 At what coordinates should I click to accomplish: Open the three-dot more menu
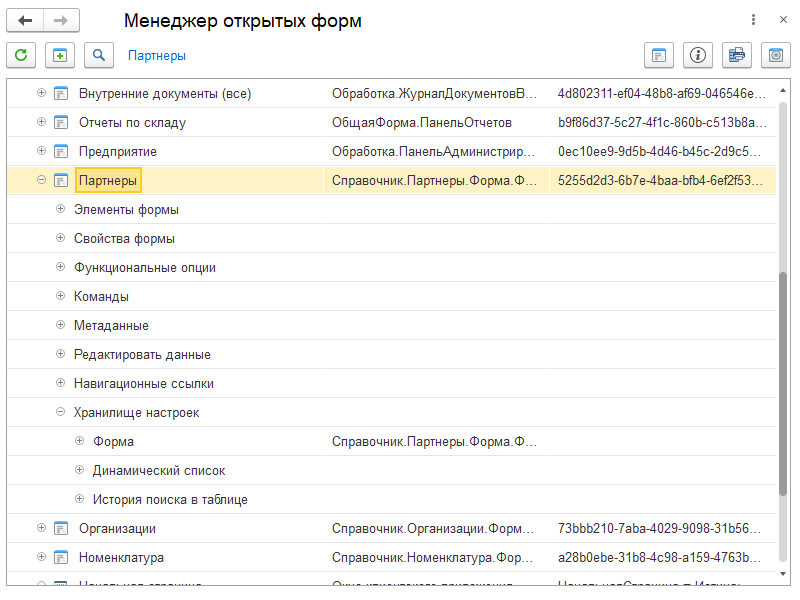pyautogui.click(x=753, y=20)
